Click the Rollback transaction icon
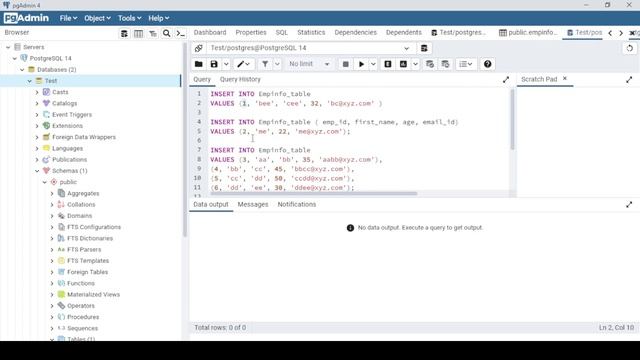The image size is (640, 360). pyautogui.click(x=445, y=64)
